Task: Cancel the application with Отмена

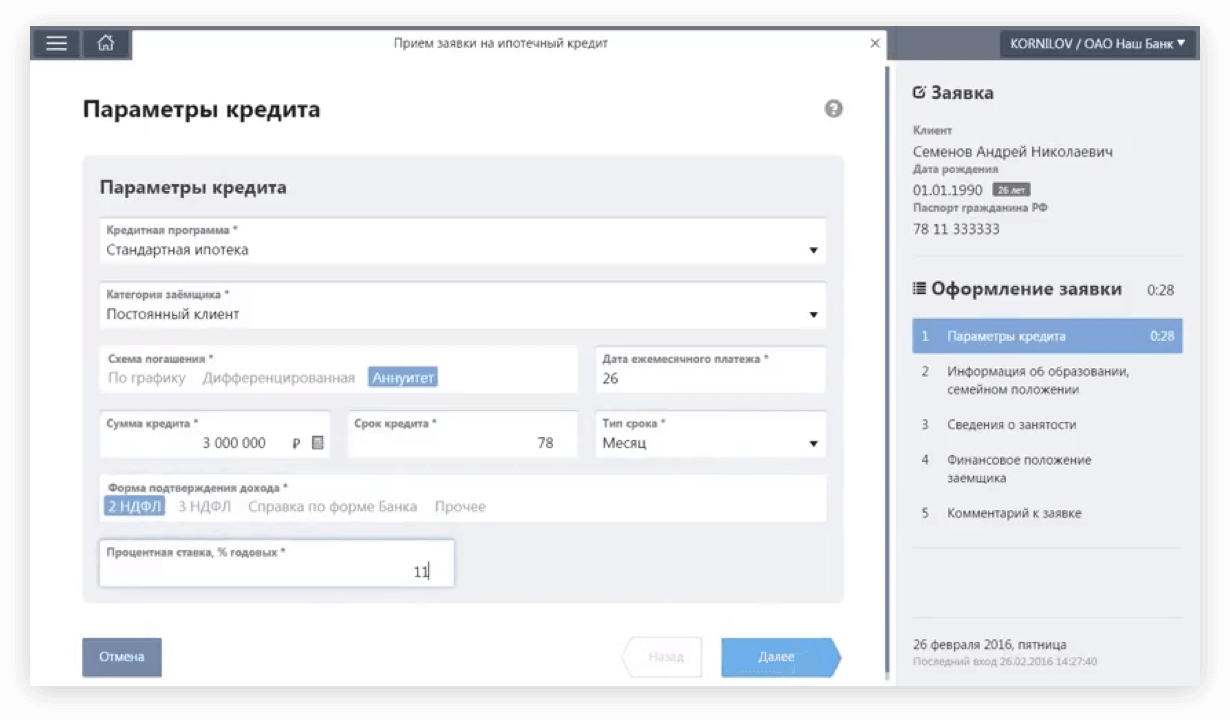Action: pyautogui.click(x=121, y=656)
